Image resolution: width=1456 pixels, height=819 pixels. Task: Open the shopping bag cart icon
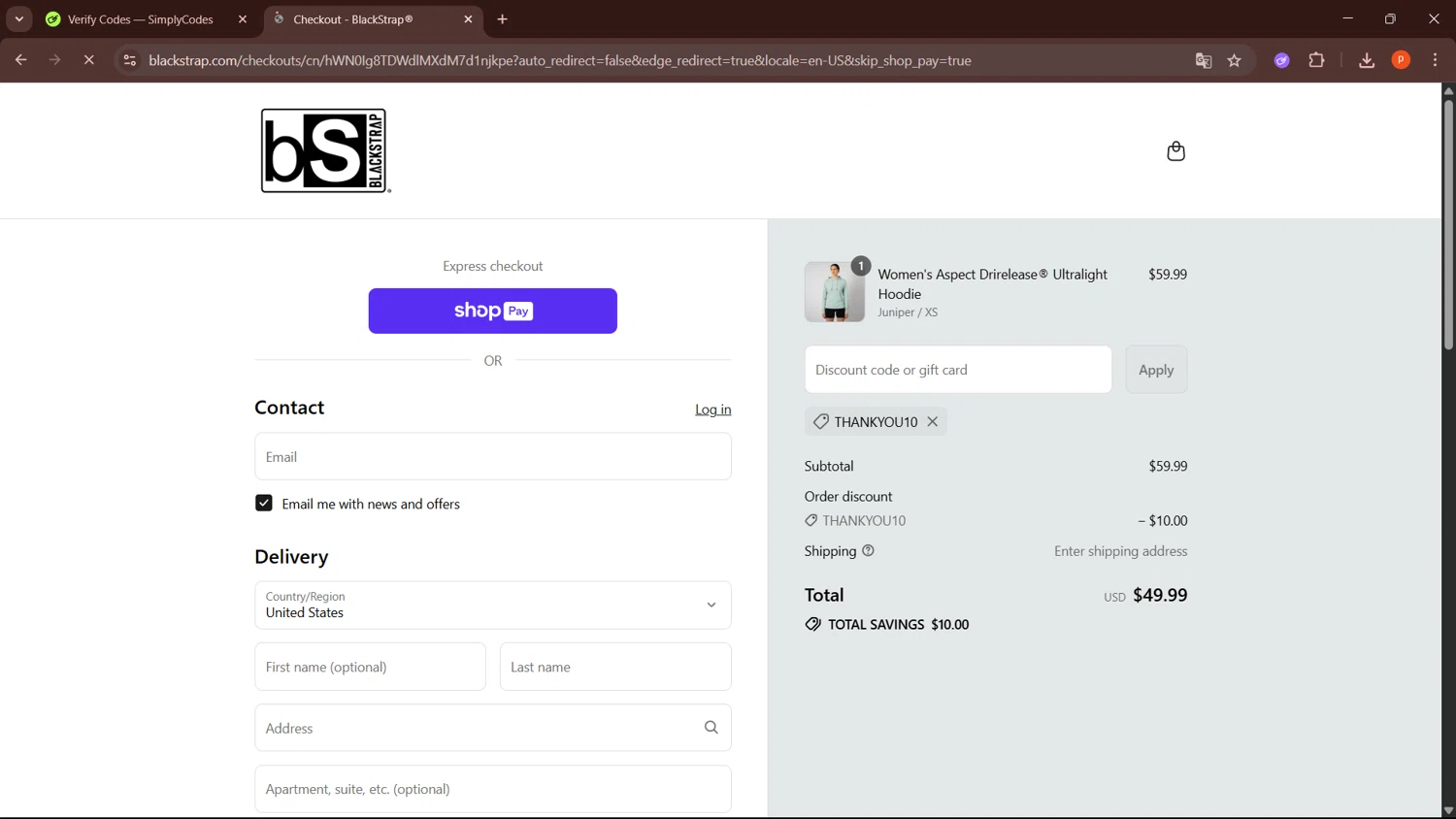click(x=1175, y=151)
